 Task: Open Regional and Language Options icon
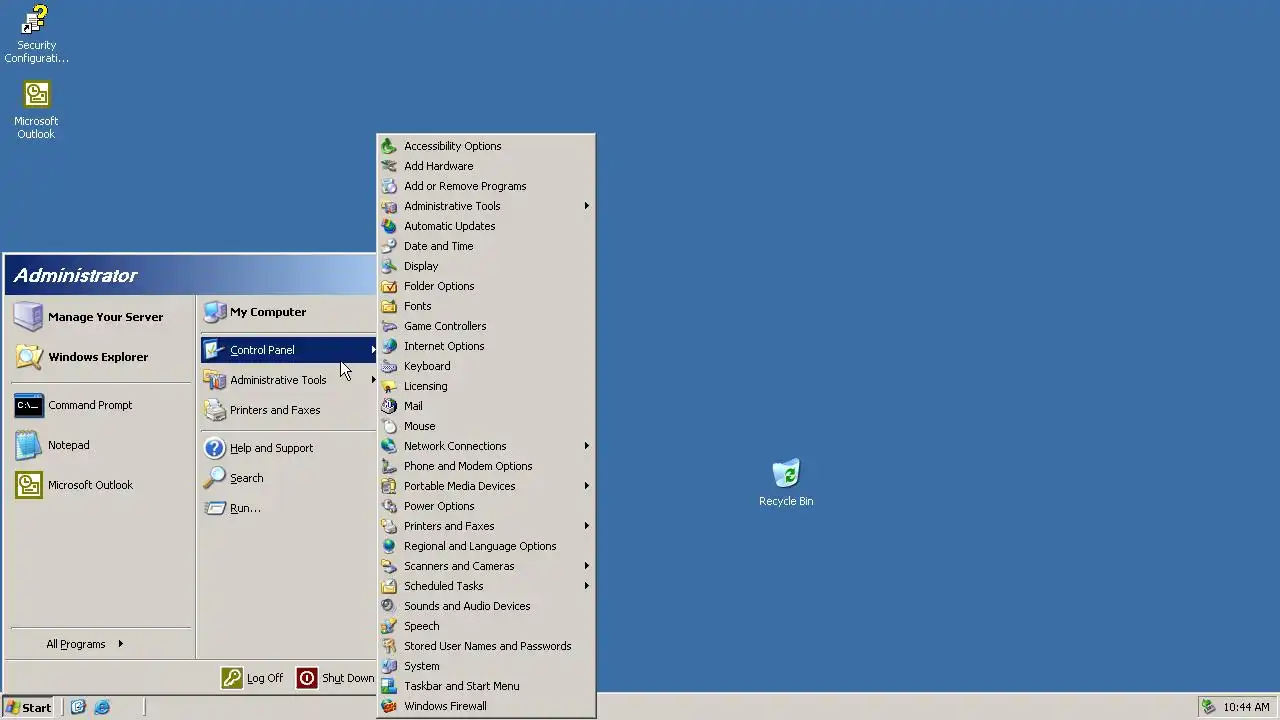click(x=389, y=546)
